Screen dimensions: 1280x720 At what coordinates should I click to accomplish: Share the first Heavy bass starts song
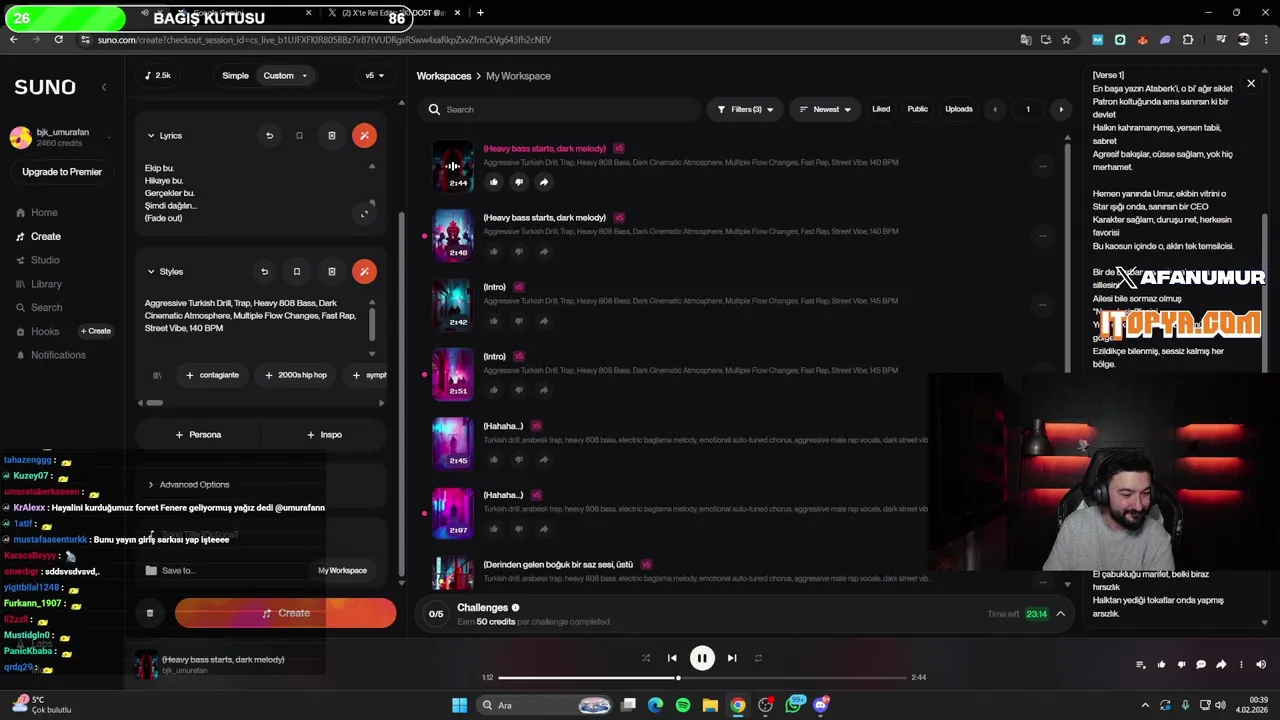pyautogui.click(x=544, y=182)
